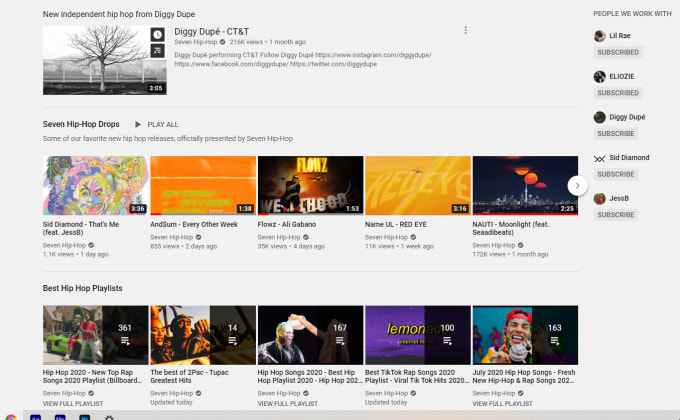Play And$um - Every Other Week thumbnail

tap(203, 186)
